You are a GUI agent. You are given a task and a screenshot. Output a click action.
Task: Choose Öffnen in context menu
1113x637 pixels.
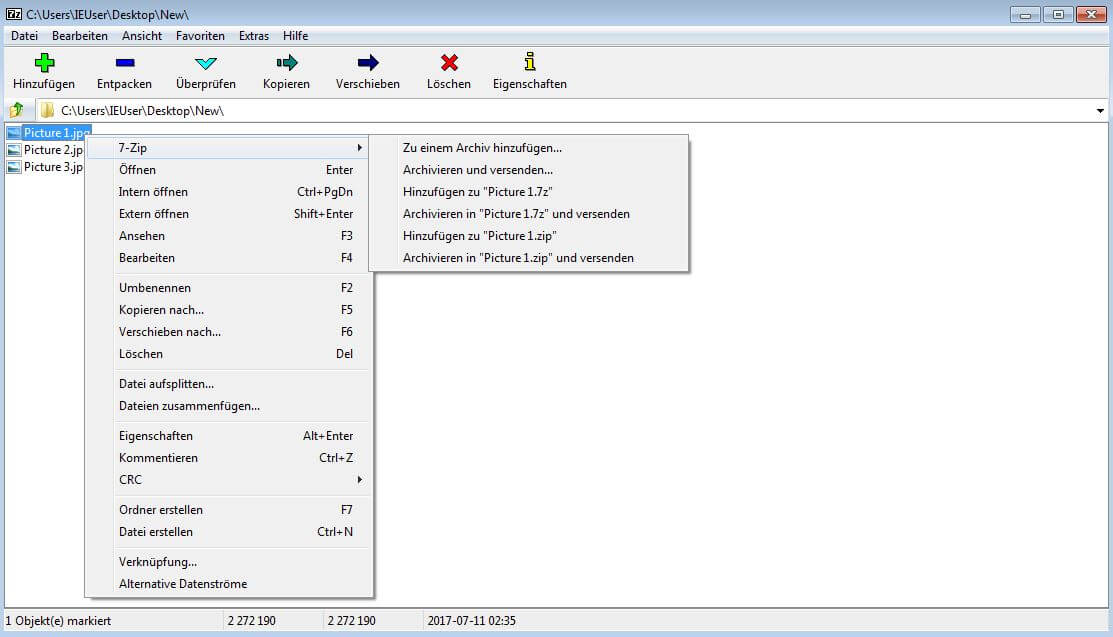tap(229, 170)
